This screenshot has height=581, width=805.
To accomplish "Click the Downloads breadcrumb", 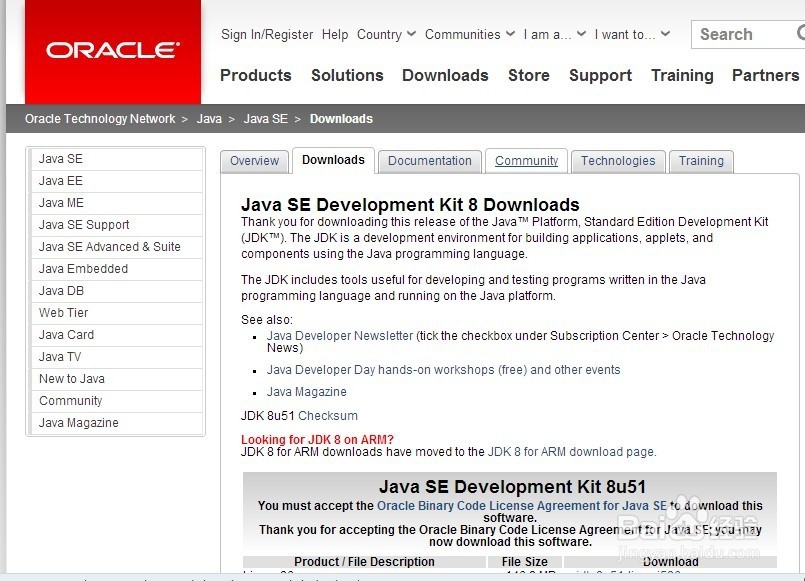I will click(x=341, y=119).
